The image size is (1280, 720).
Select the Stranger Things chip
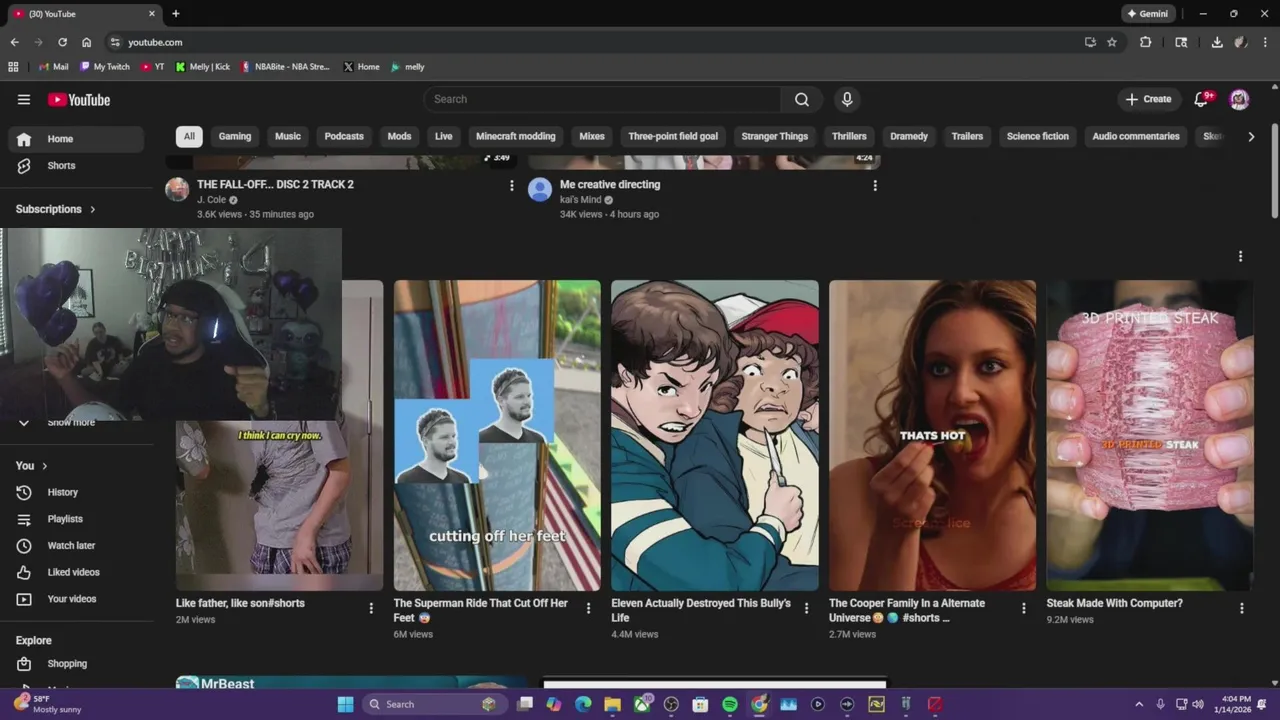pyautogui.click(x=775, y=136)
